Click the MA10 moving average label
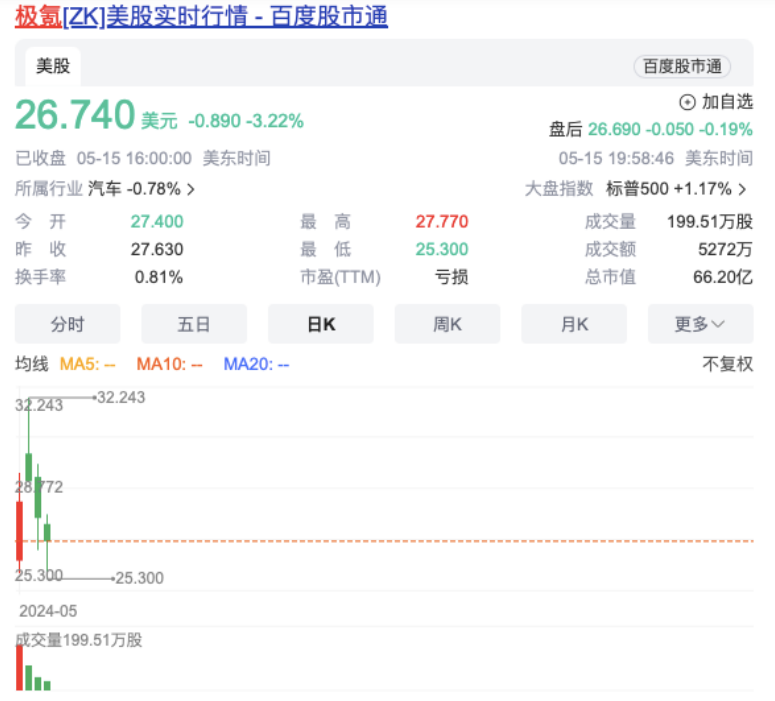 [x=170, y=364]
